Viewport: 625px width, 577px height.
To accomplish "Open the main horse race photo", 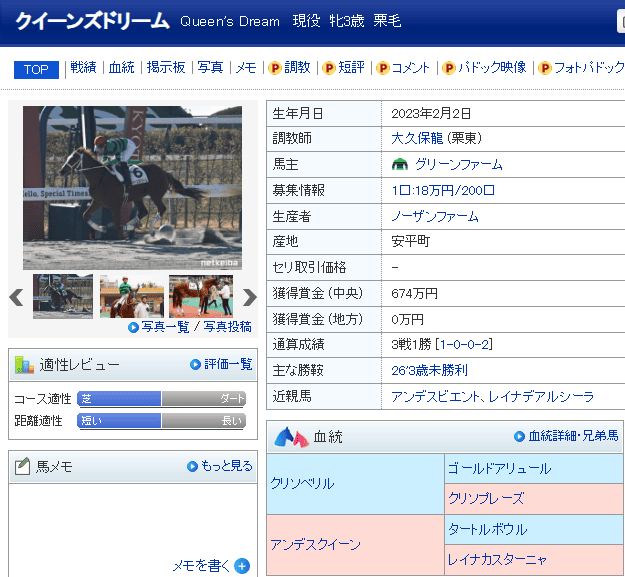I will (x=132, y=188).
